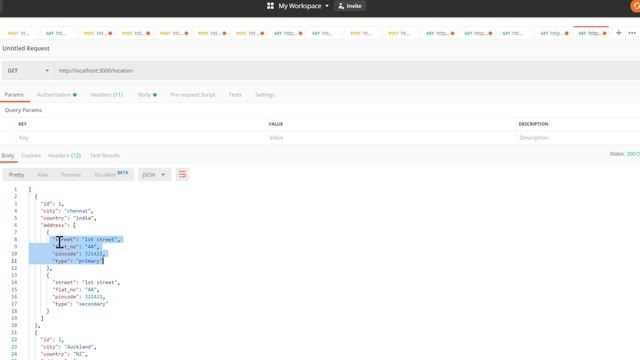Select the Pretty view button
Viewport: 640px width, 360px height.
pyautogui.click(x=16, y=175)
